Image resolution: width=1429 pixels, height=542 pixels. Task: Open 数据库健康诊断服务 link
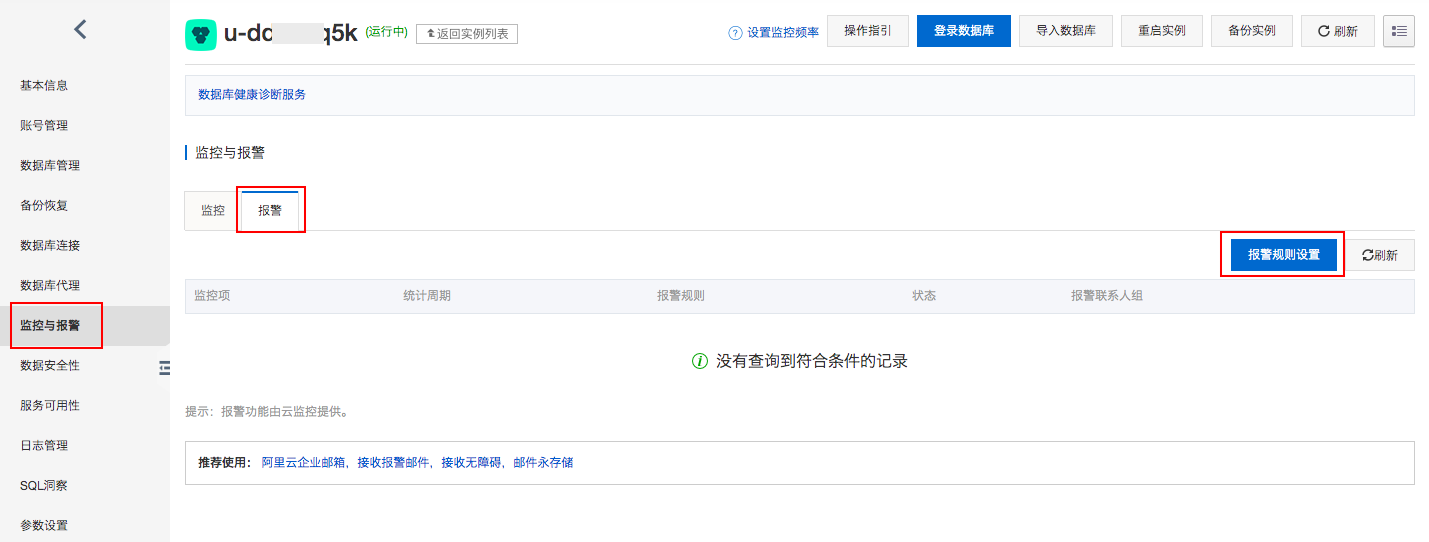(252, 95)
